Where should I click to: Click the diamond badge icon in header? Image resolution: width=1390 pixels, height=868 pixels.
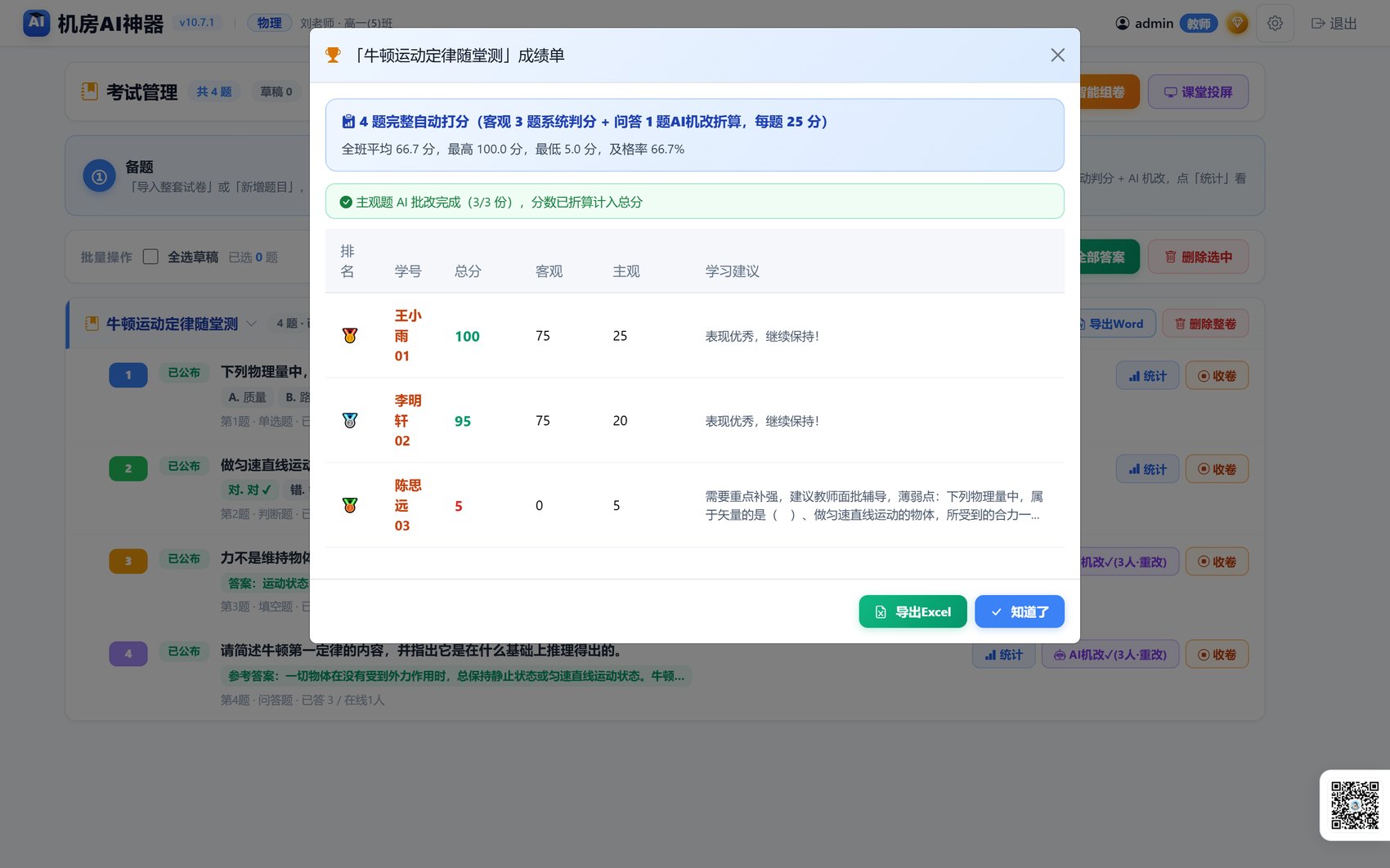pyautogui.click(x=1237, y=23)
